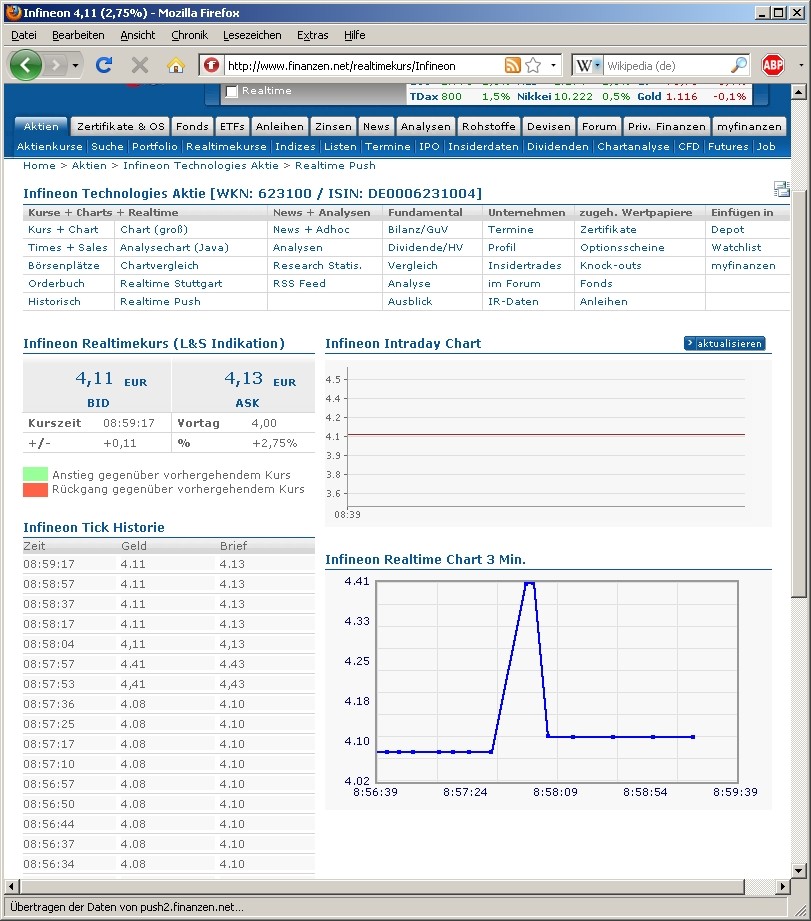Click the Wikipedia (de) search field
Image resolution: width=811 pixels, height=921 pixels.
[x=667, y=66]
